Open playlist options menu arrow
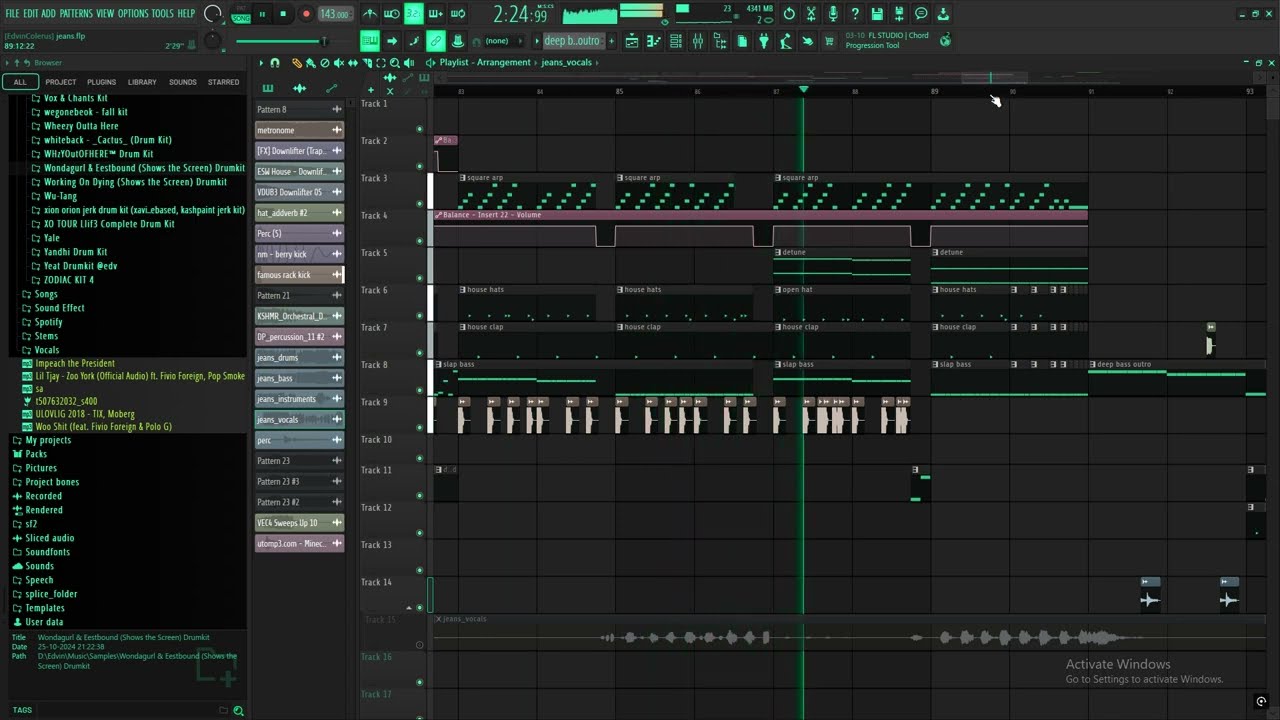 pos(261,63)
